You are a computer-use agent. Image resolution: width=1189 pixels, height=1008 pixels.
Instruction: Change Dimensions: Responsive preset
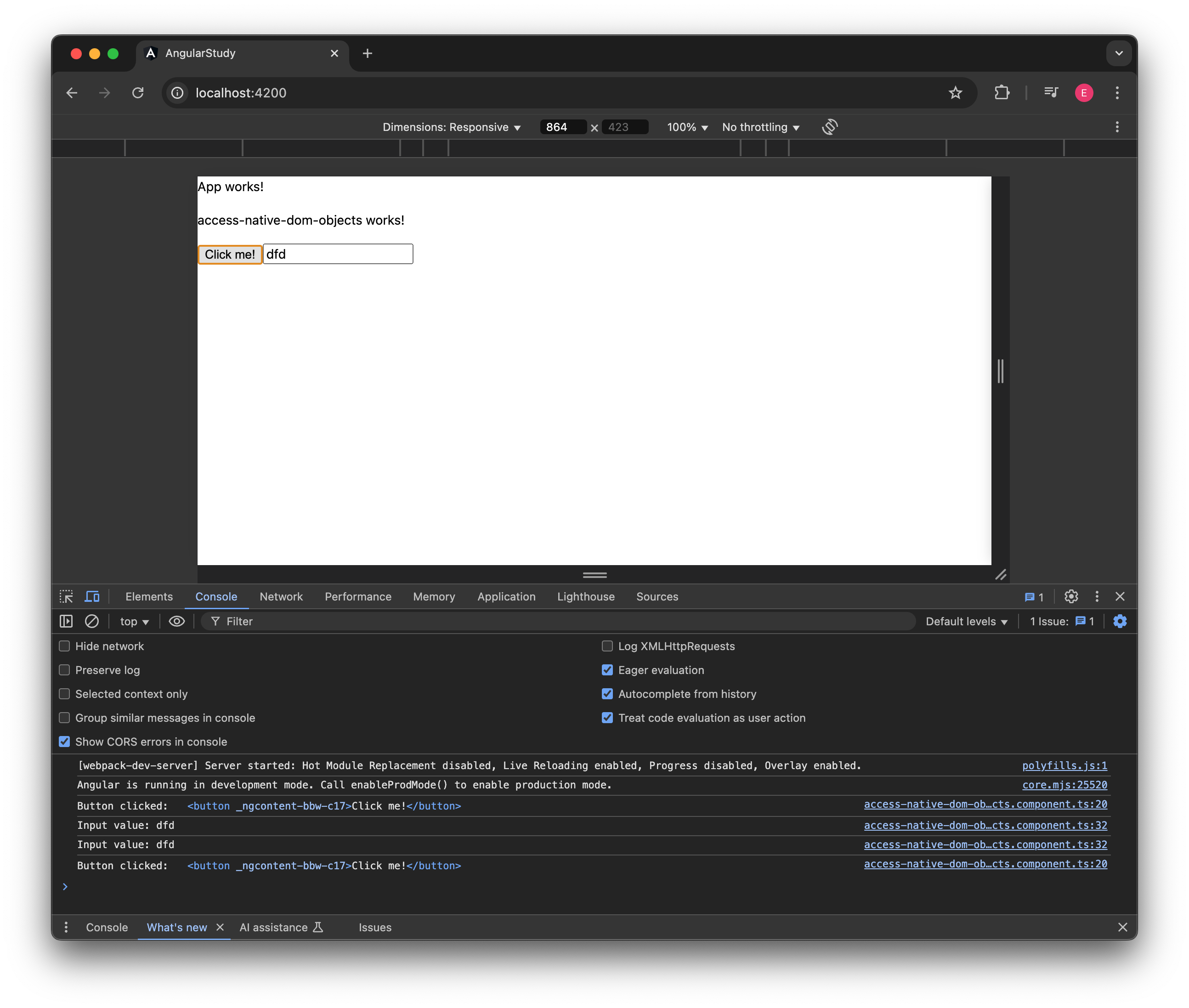coord(452,127)
